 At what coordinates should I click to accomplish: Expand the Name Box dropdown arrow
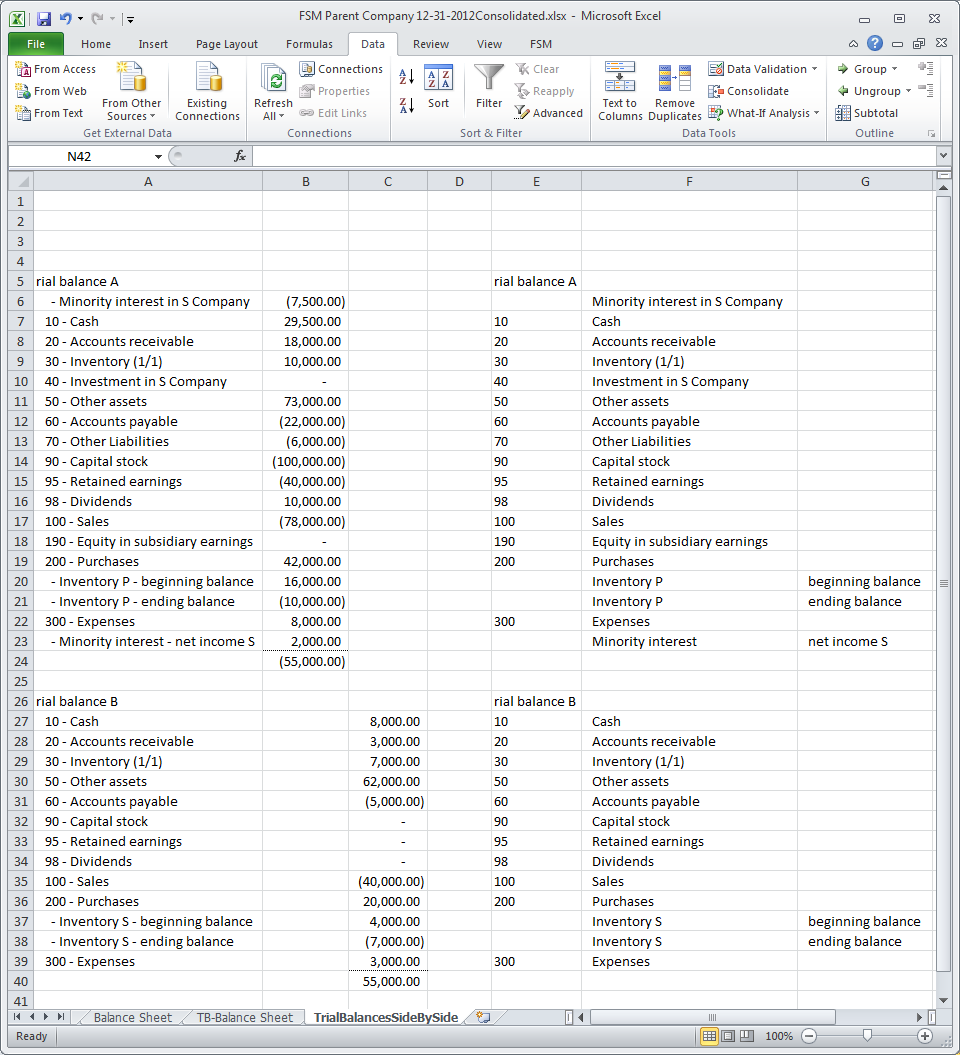coord(158,157)
